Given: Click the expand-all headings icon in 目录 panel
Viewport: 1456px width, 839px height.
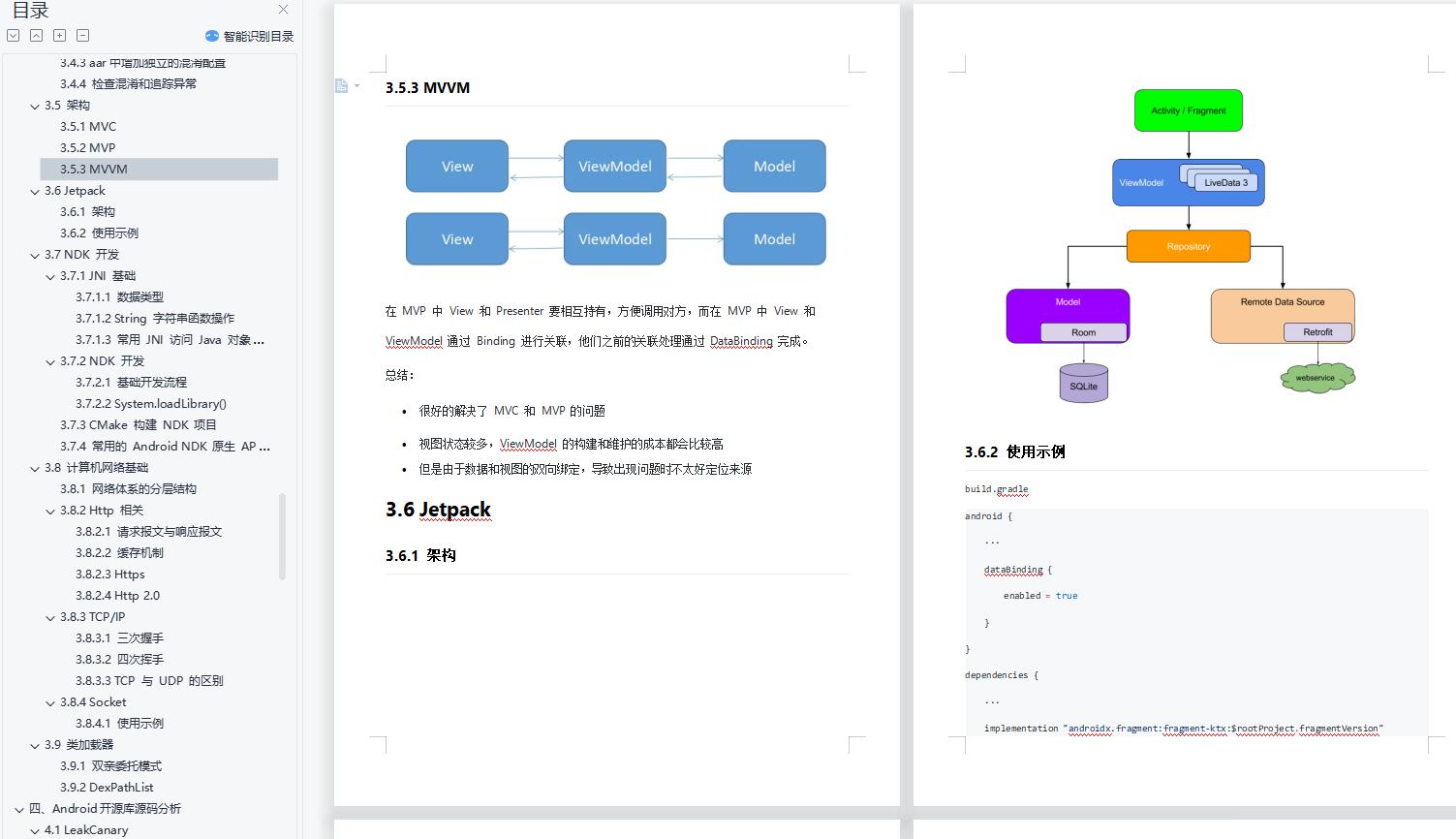Looking at the screenshot, I should [13, 35].
